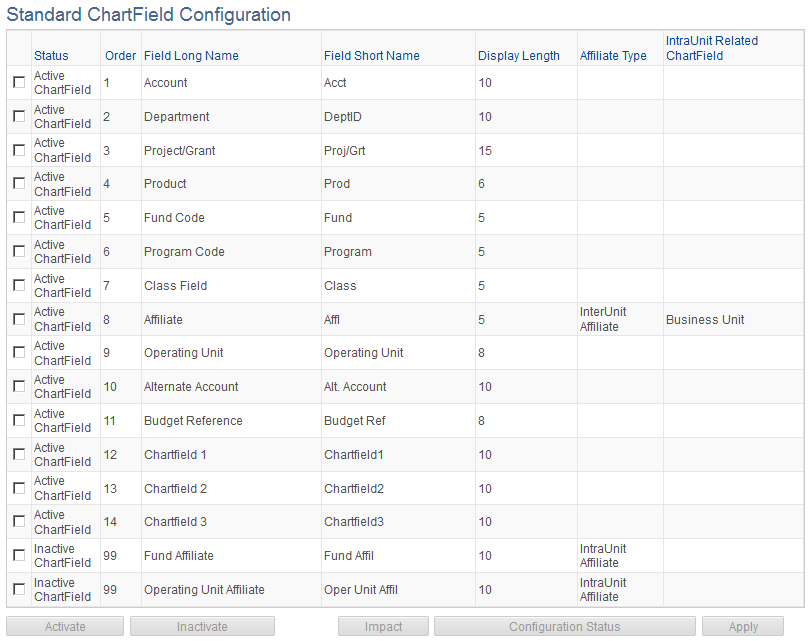Open Configuration Status
Image resolution: width=812 pixels, height=641 pixels.
[565, 626]
